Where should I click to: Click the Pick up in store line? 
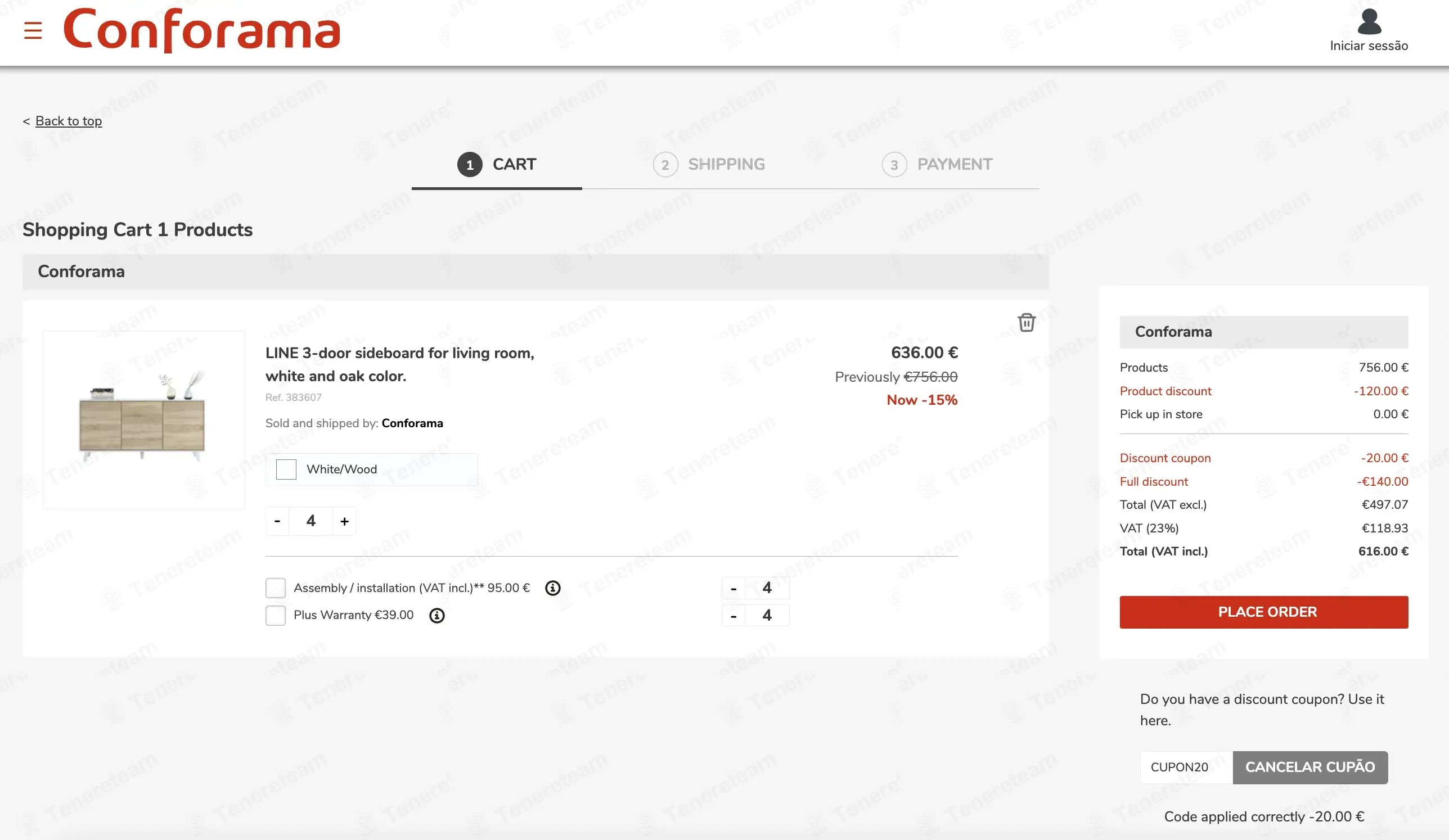pyautogui.click(x=1264, y=414)
